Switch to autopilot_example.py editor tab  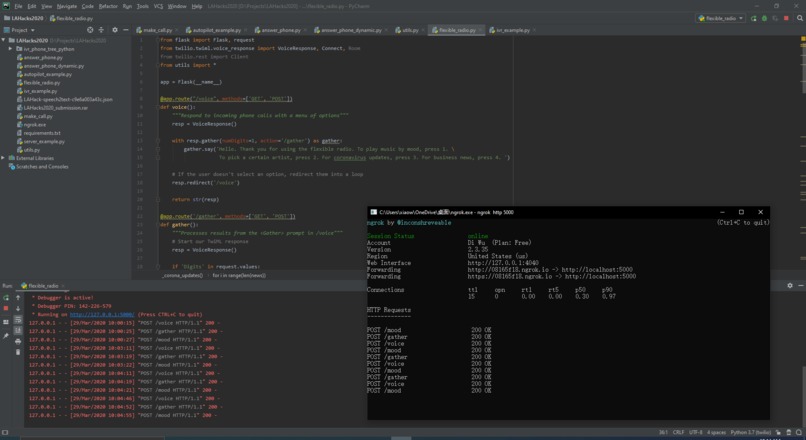(216, 30)
